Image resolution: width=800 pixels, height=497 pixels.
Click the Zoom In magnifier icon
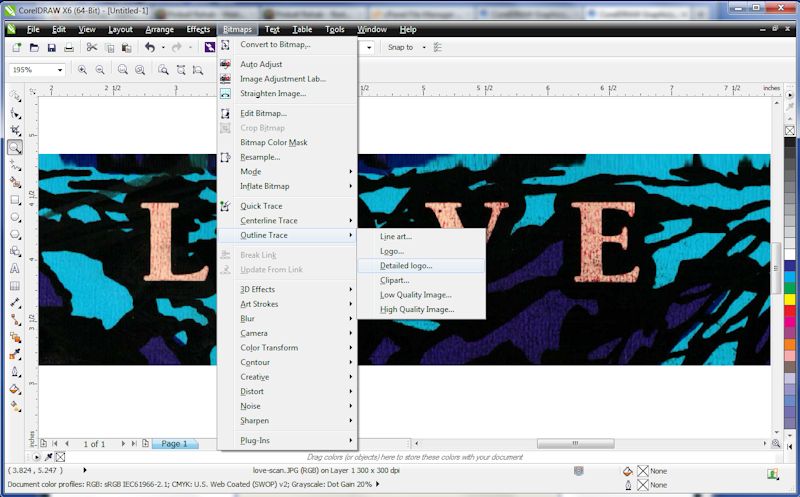(x=82, y=70)
